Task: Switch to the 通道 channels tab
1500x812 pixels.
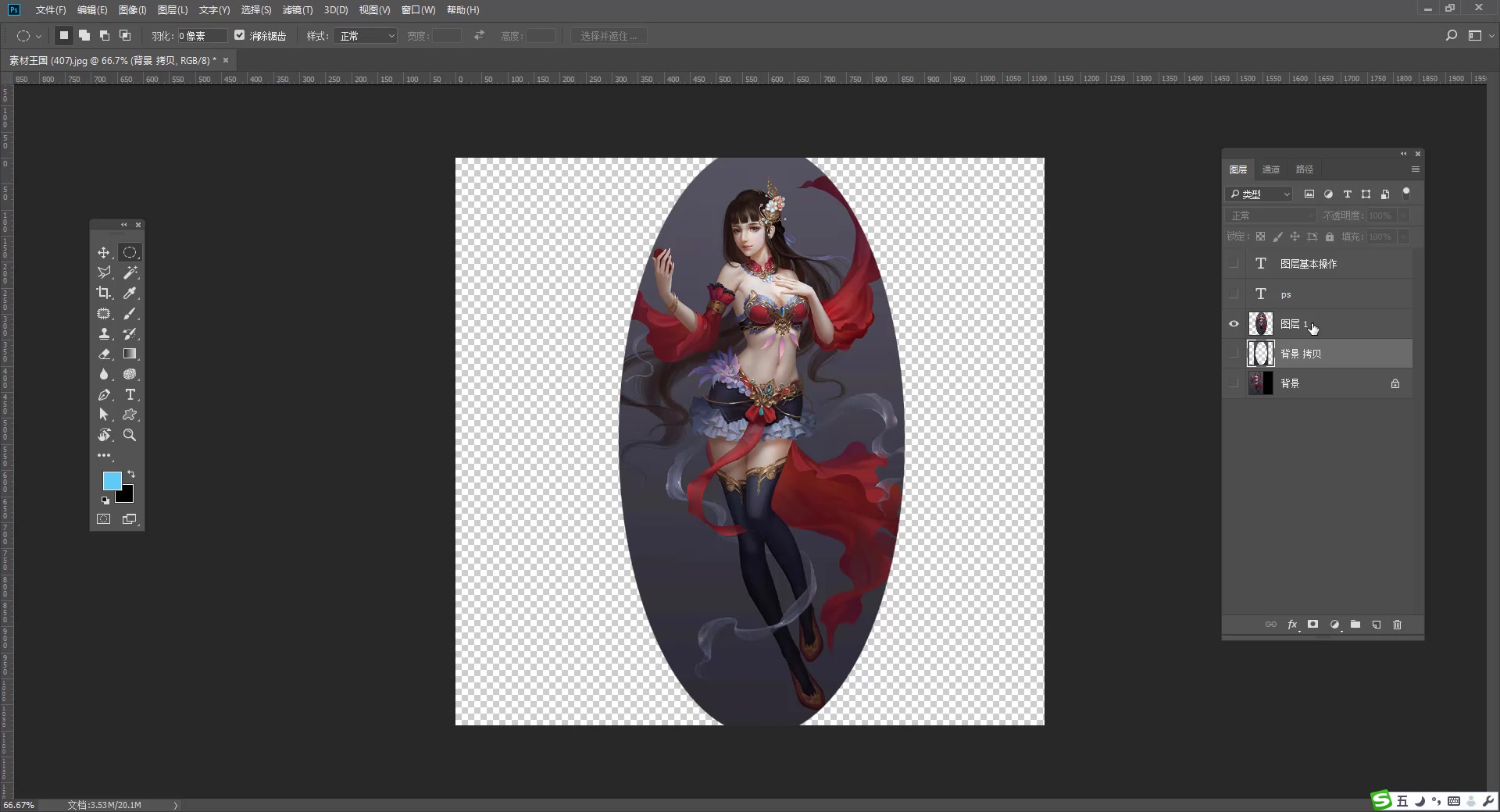Action: click(x=1271, y=169)
